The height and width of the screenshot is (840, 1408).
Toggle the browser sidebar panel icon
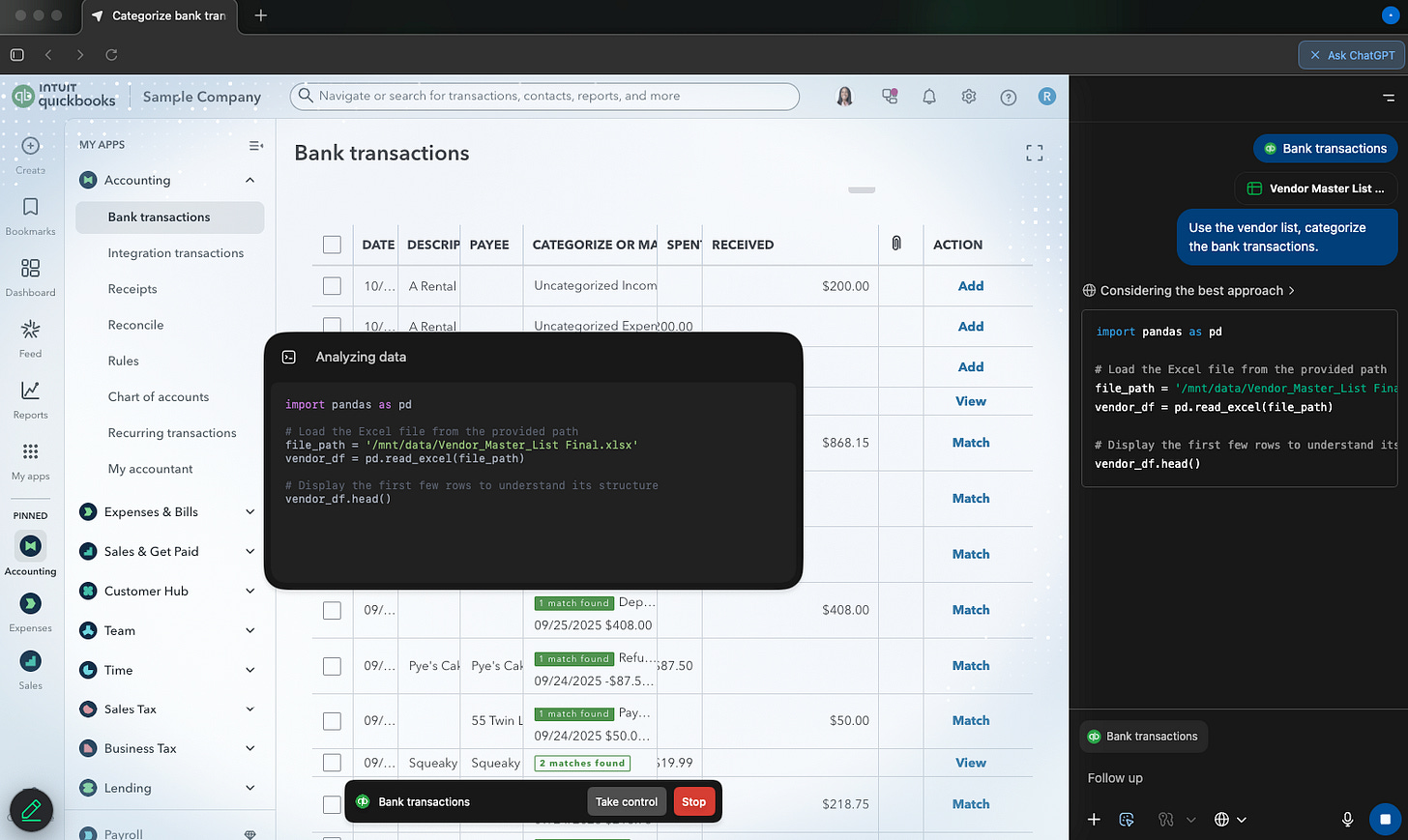[x=16, y=55]
